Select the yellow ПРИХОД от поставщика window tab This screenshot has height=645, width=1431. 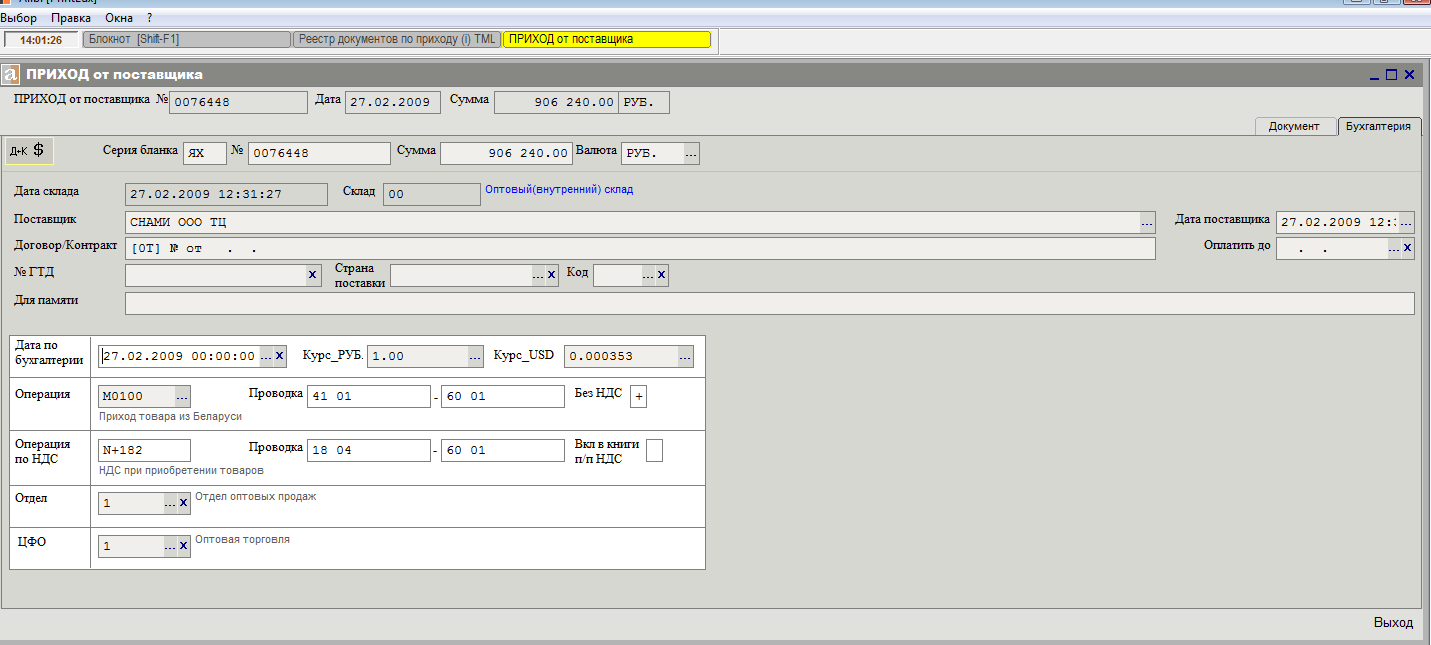point(606,39)
